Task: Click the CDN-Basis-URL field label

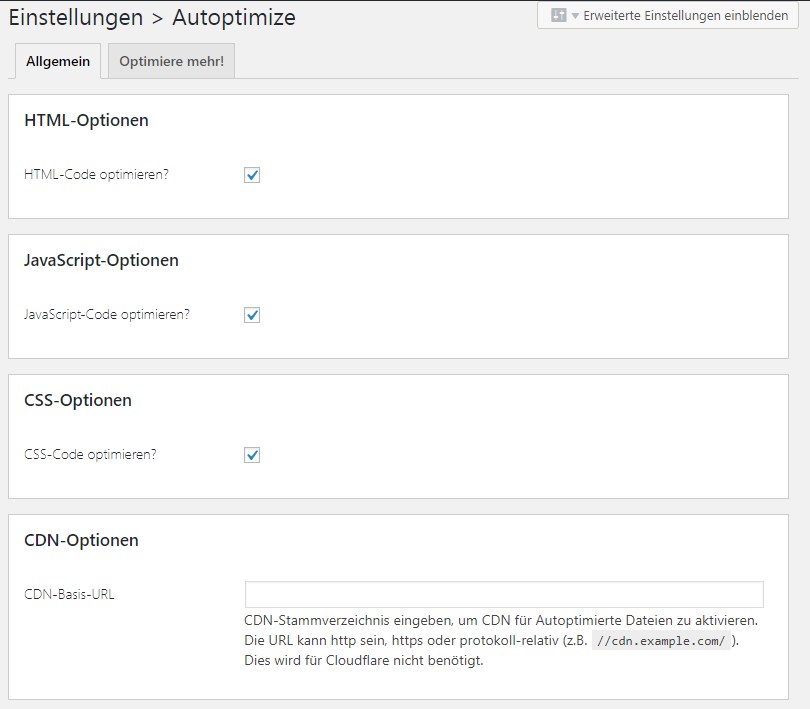Action: point(69,594)
